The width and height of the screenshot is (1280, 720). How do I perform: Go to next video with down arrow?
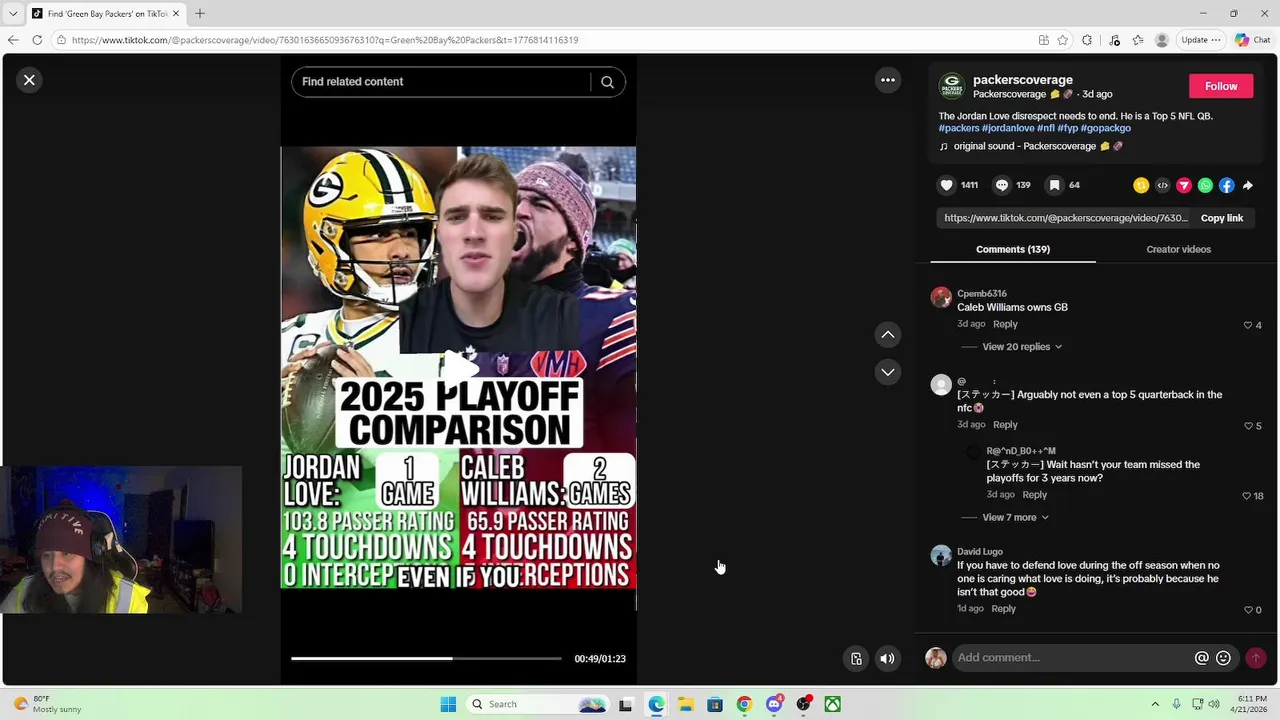pyautogui.click(x=887, y=372)
